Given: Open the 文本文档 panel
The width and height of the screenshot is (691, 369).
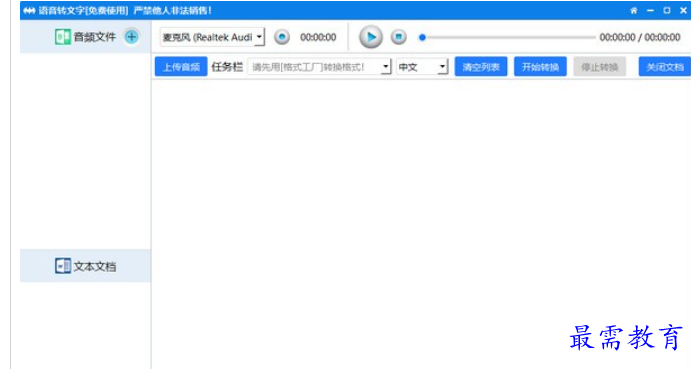Looking at the screenshot, I should tap(85, 266).
